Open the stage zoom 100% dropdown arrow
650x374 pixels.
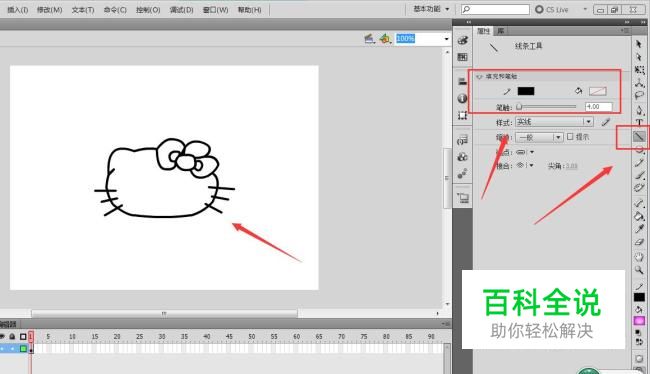[446, 39]
